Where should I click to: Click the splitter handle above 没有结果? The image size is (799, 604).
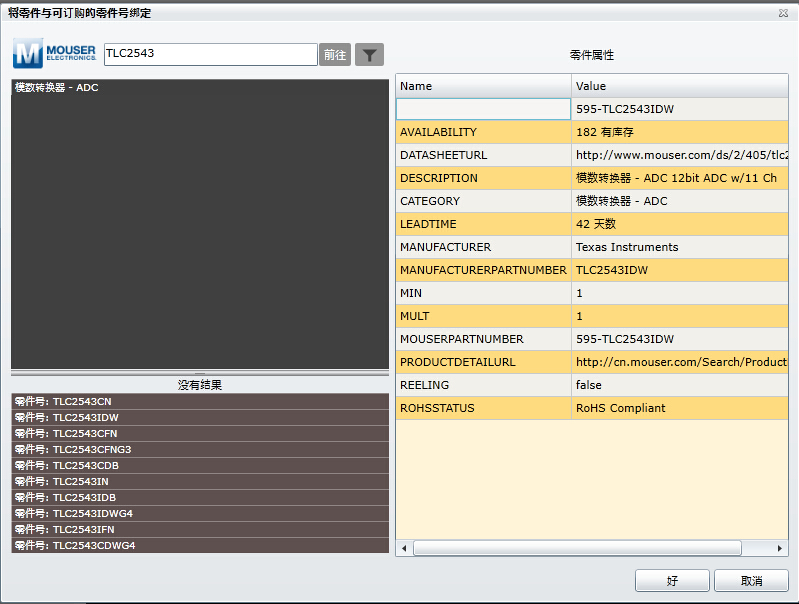point(200,373)
